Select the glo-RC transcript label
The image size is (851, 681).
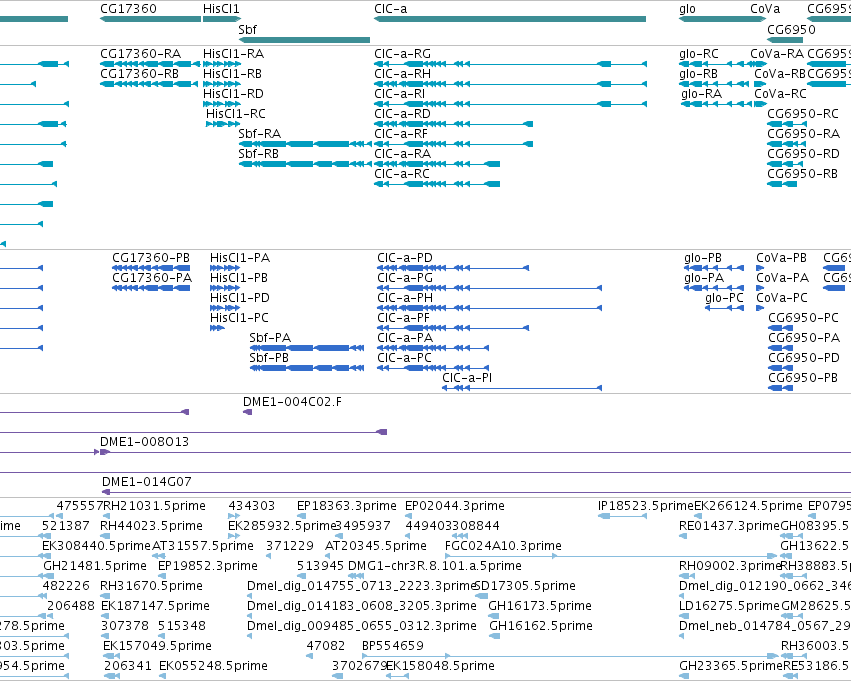[698, 54]
